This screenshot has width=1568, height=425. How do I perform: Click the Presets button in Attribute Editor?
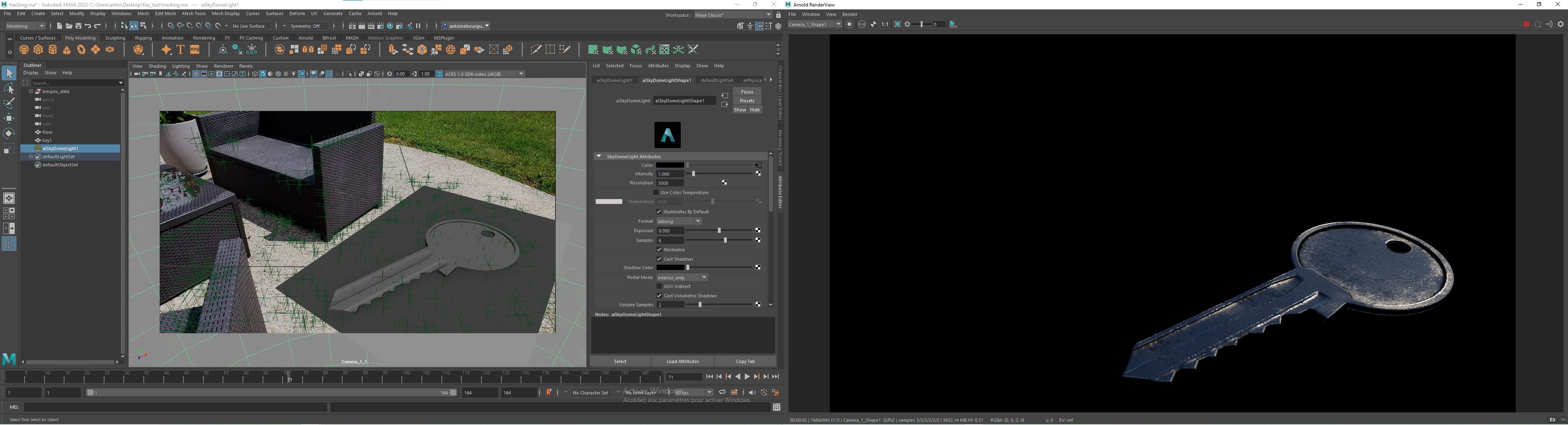point(747,101)
